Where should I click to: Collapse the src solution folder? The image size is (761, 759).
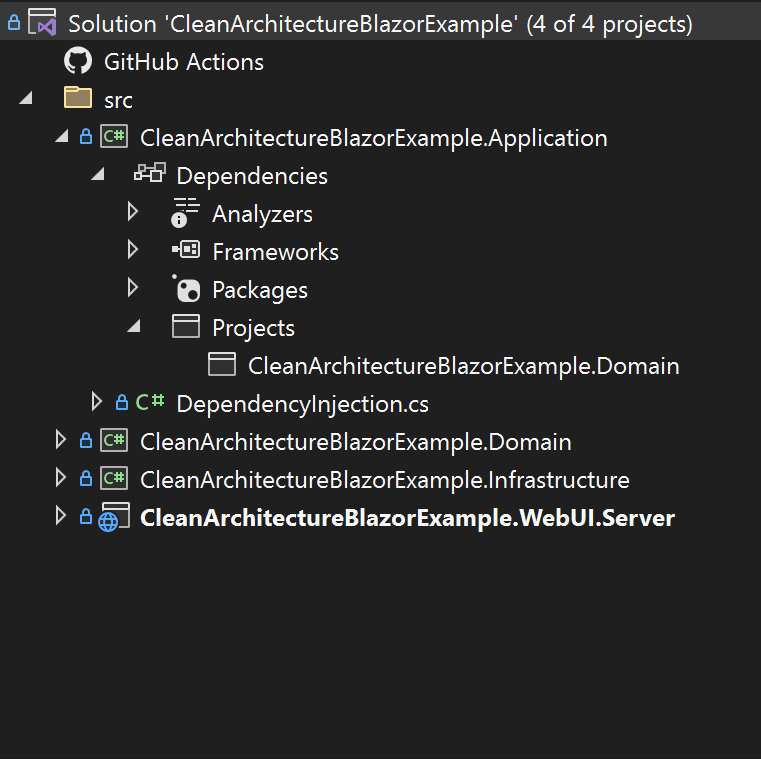[26, 99]
